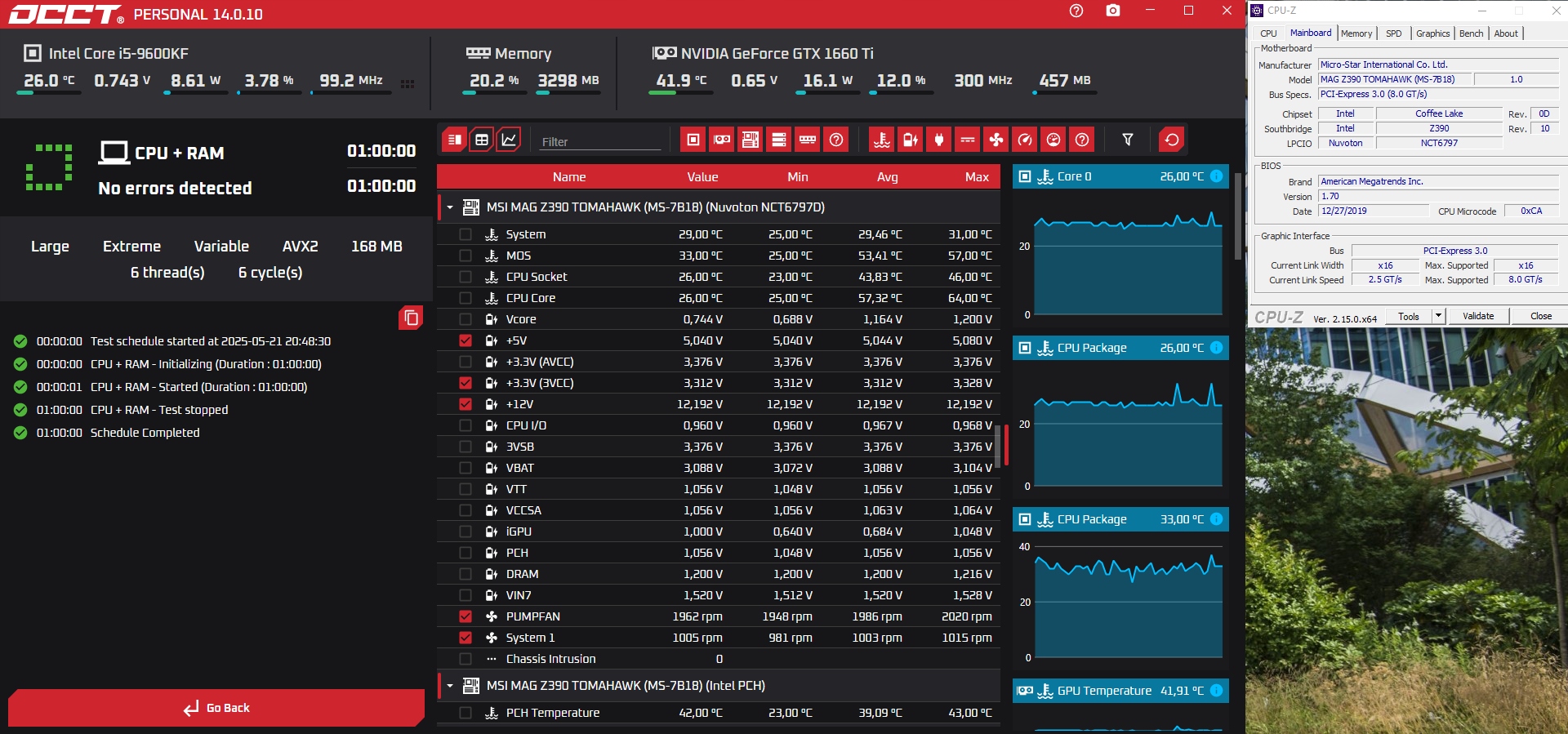The height and width of the screenshot is (734, 1568).
Task: Select the table-only view icon
Action: click(482, 140)
